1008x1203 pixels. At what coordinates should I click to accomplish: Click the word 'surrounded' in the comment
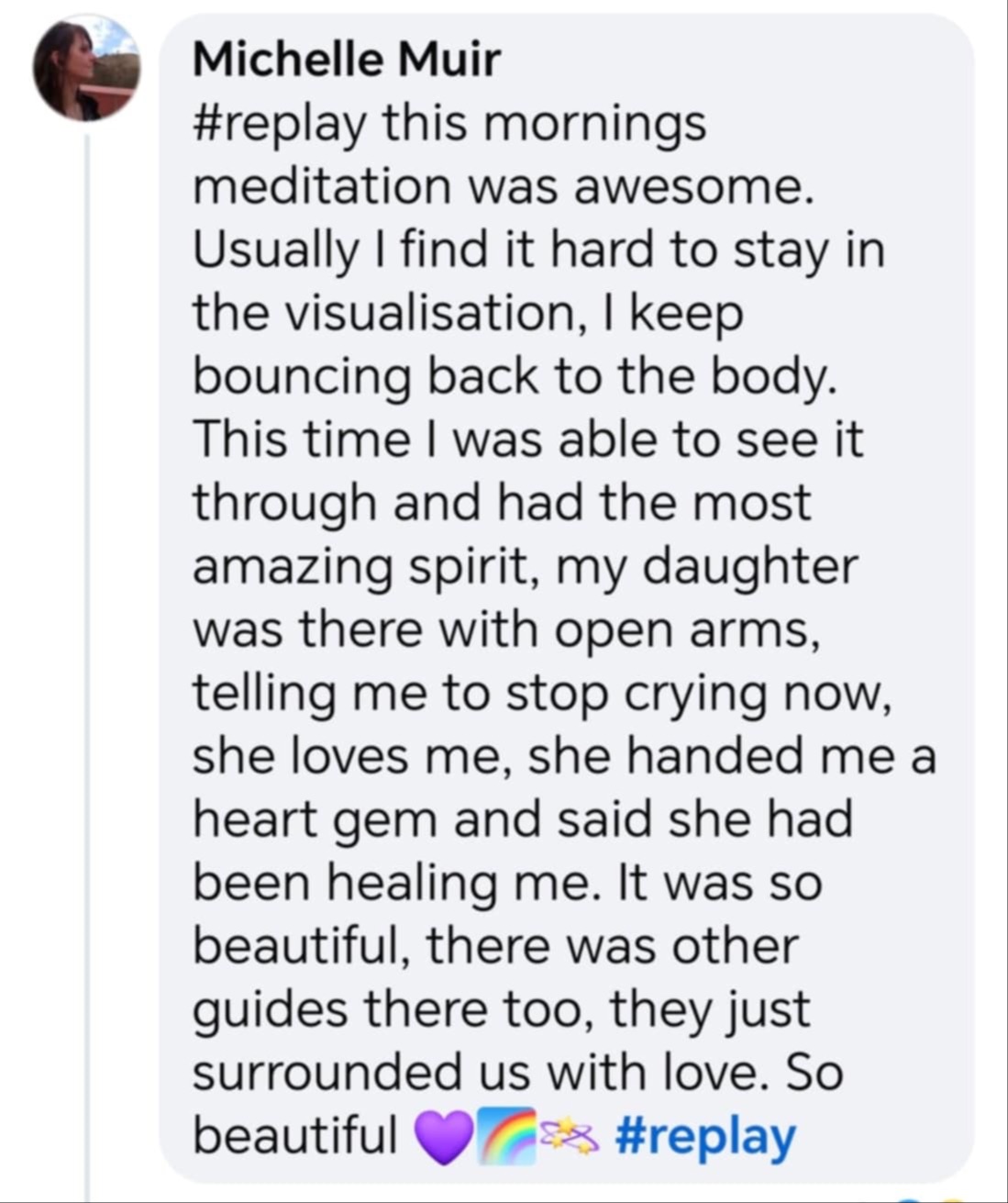(x=328, y=1072)
